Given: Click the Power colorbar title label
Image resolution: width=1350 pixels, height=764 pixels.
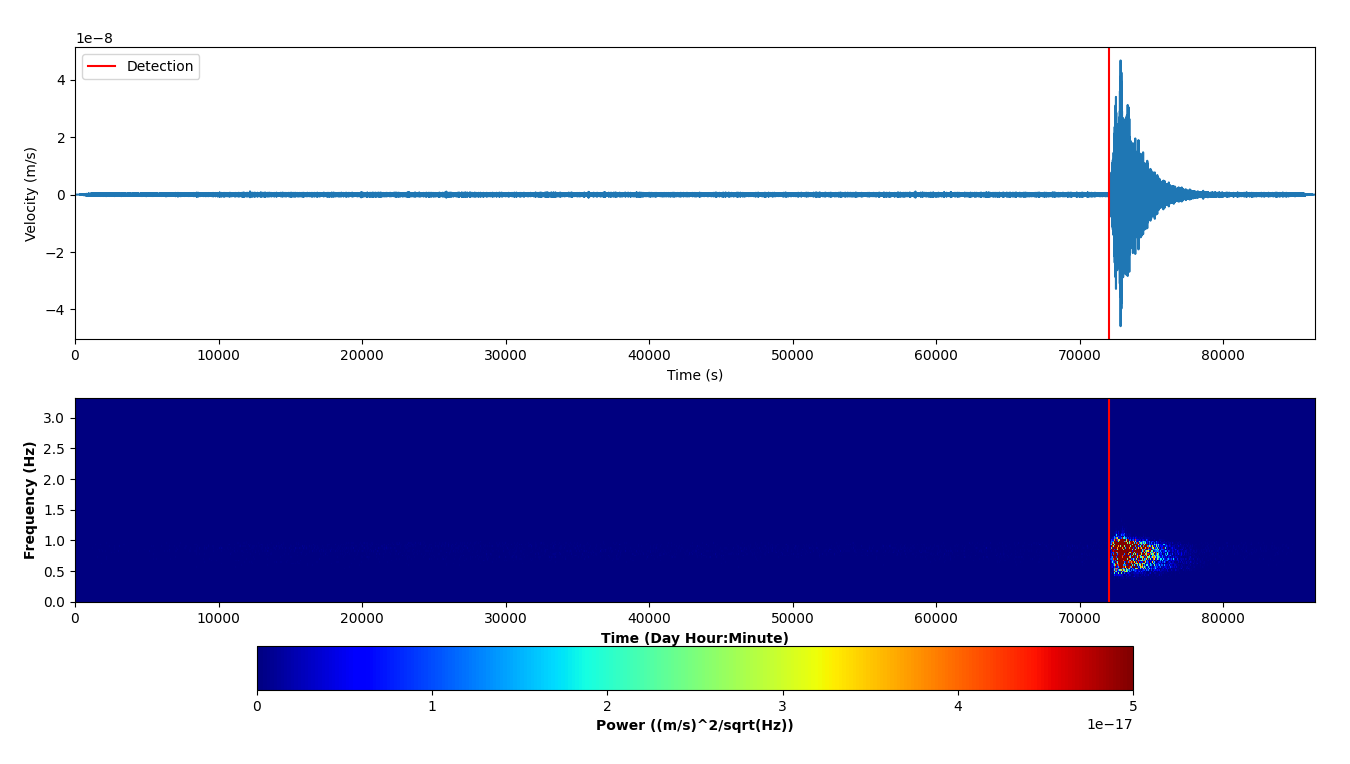Looking at the screenshot, I should pos(694,725).
